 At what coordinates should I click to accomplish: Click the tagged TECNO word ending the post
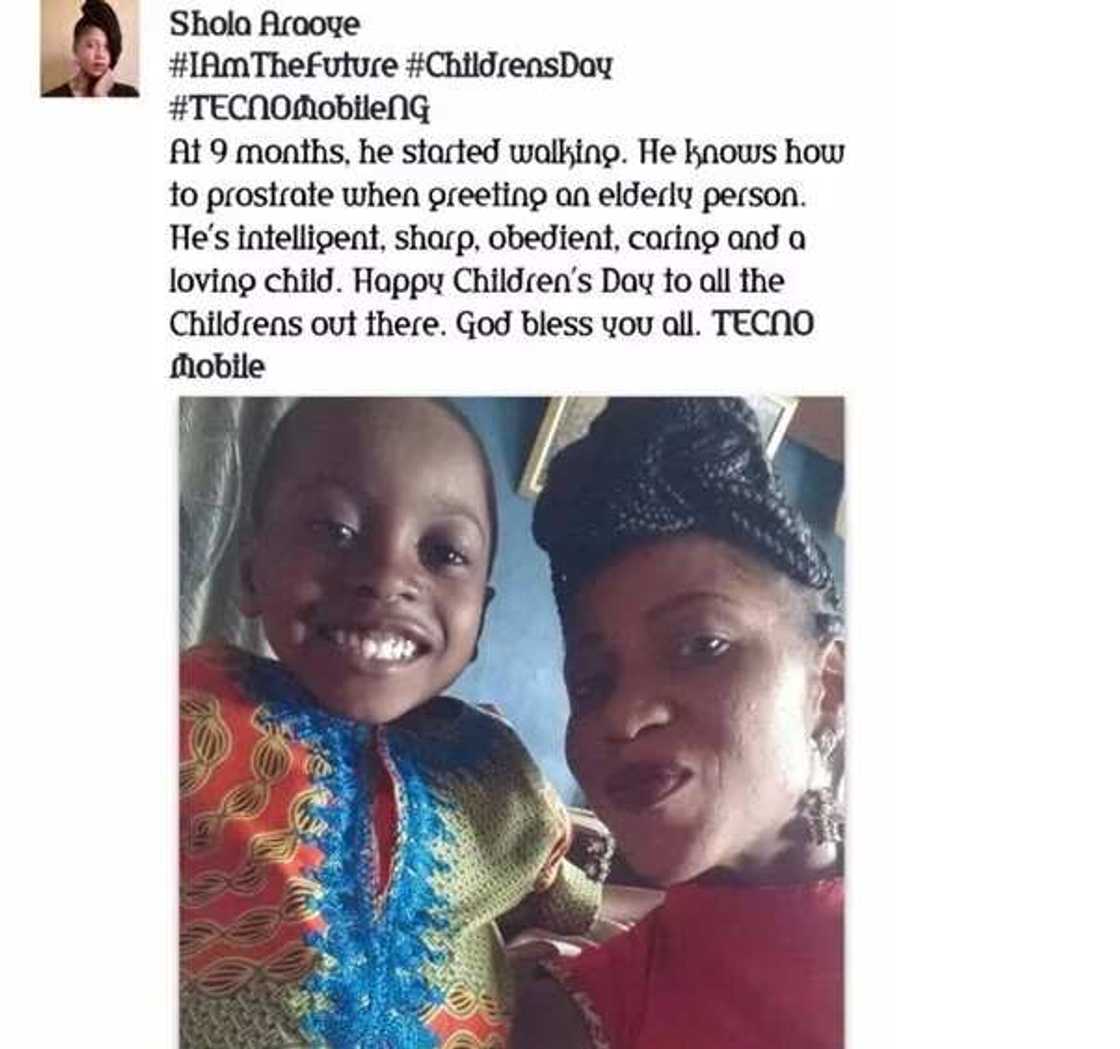(x=764, y=324)
